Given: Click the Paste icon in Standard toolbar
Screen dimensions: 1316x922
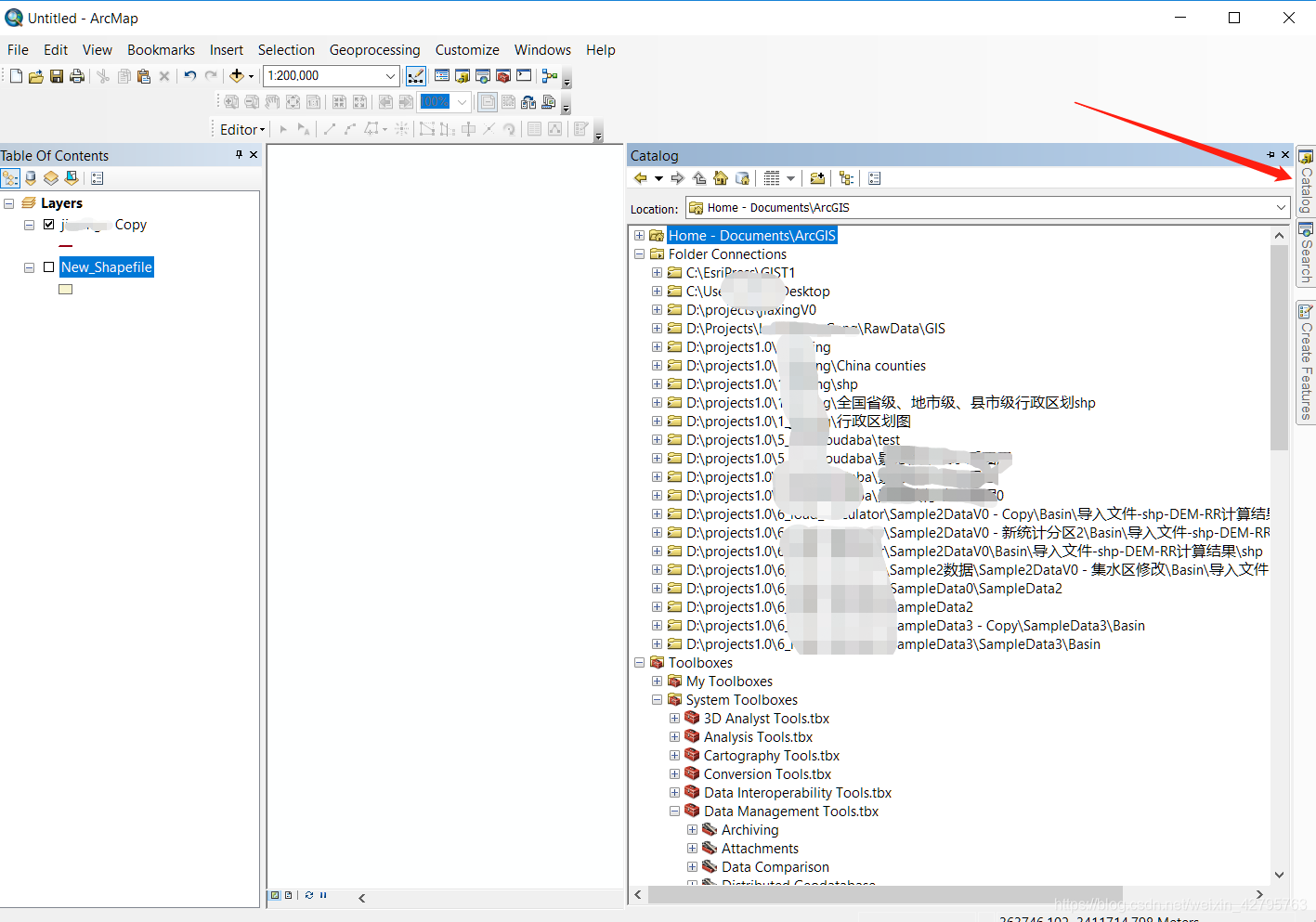Looking at the screenshot, I should coord(144,76).
